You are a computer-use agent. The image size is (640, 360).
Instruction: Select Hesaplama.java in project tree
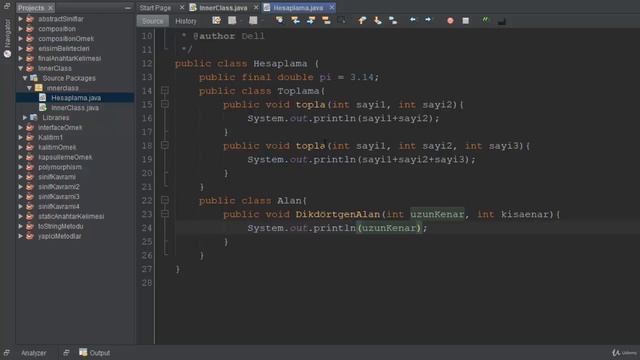(76, 98)
